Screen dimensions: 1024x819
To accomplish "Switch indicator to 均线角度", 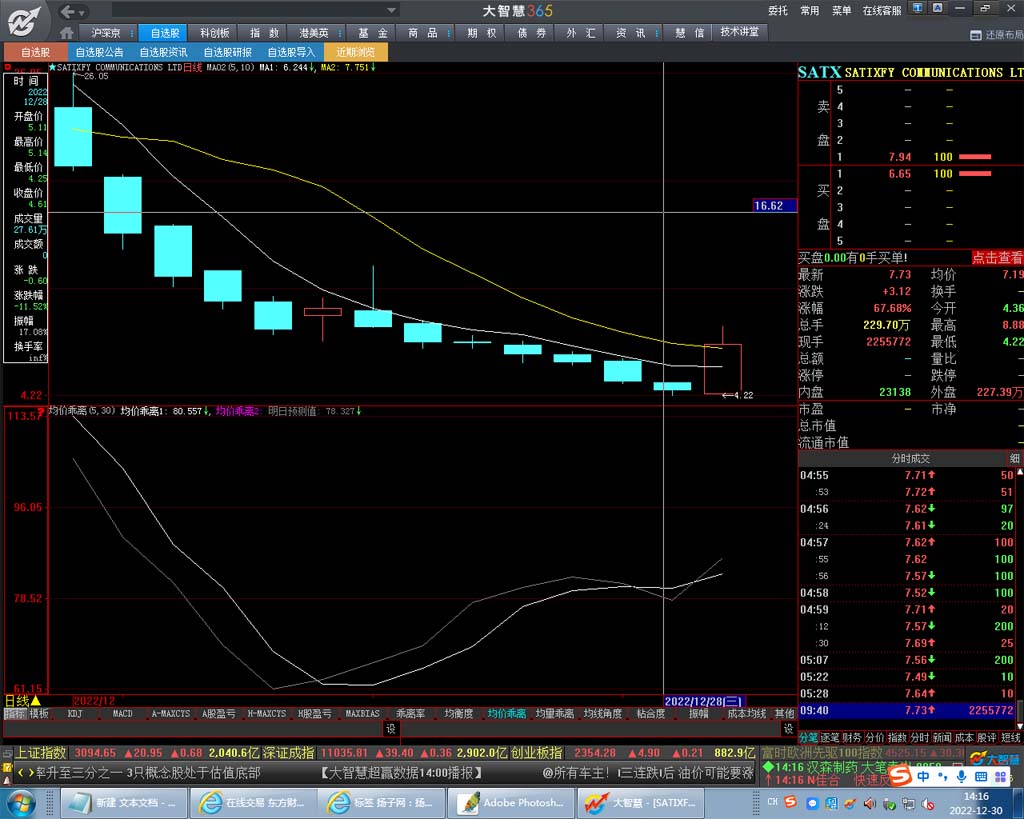I will pyautogui.click(x=602, y=714).
